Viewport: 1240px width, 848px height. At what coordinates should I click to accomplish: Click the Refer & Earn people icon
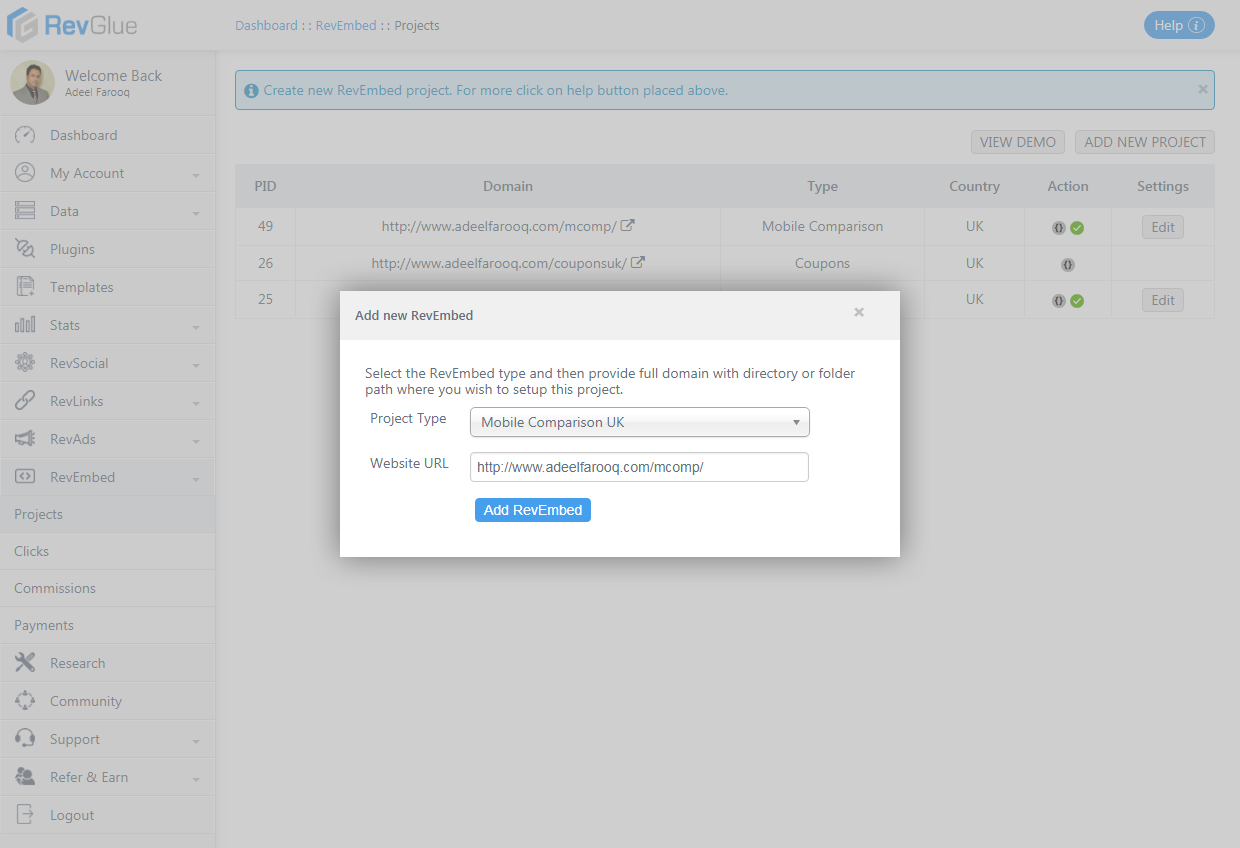pyautogui.click(x=25, y=777)
